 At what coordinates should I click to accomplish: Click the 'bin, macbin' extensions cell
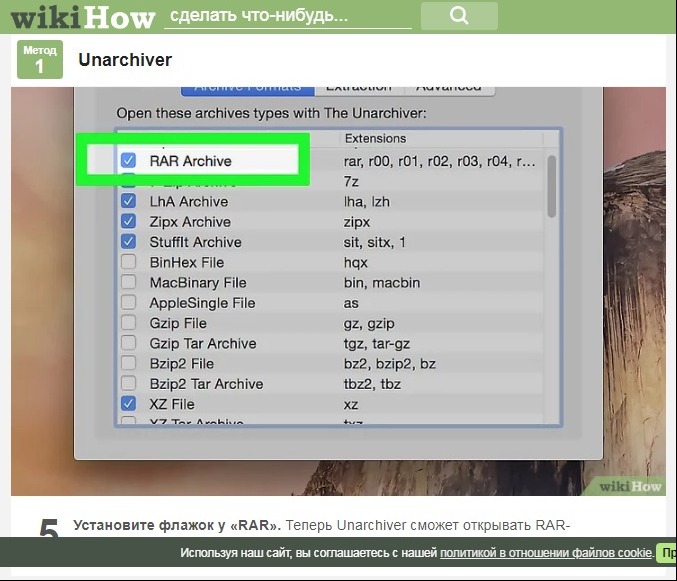(x=382, y=283)
